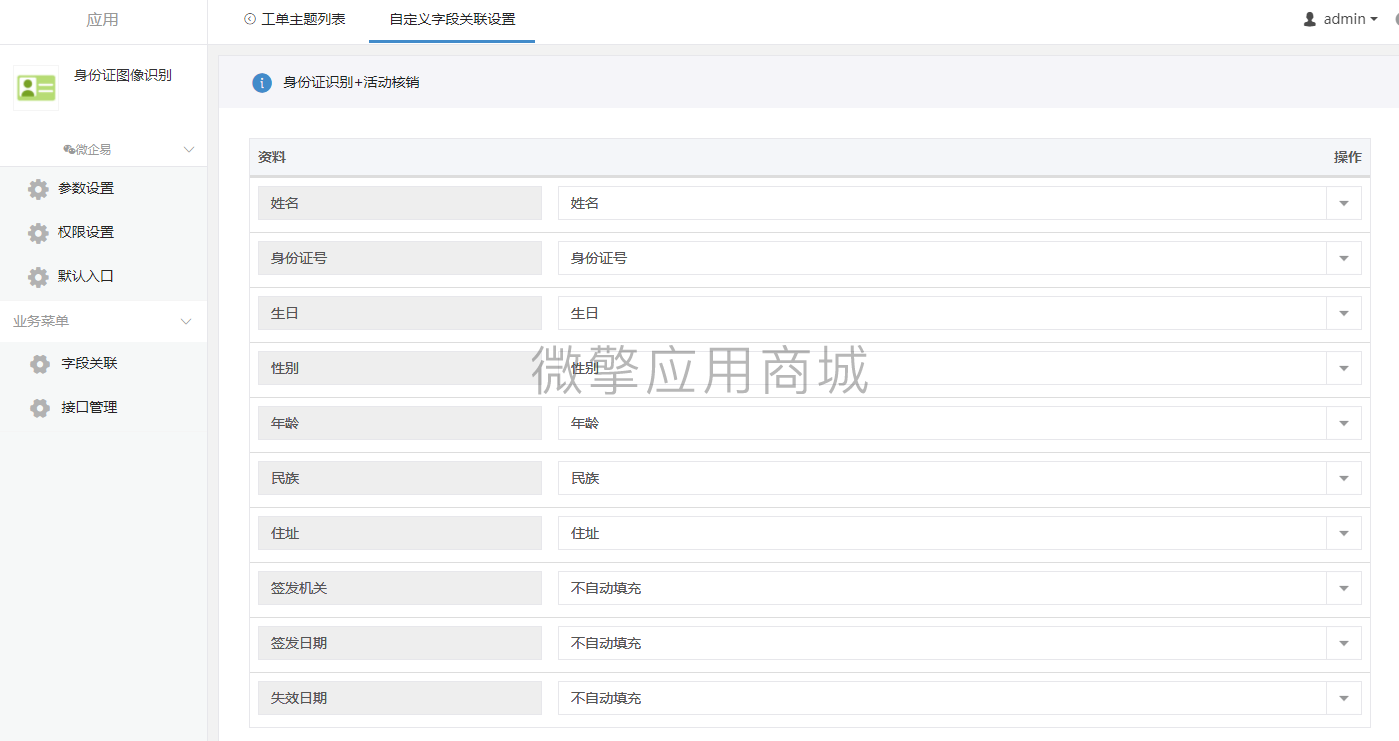Click gear icon beside 参数设置
This screenshot has height=741, width=1399.
pyautogui.click(x=38, y=189)
